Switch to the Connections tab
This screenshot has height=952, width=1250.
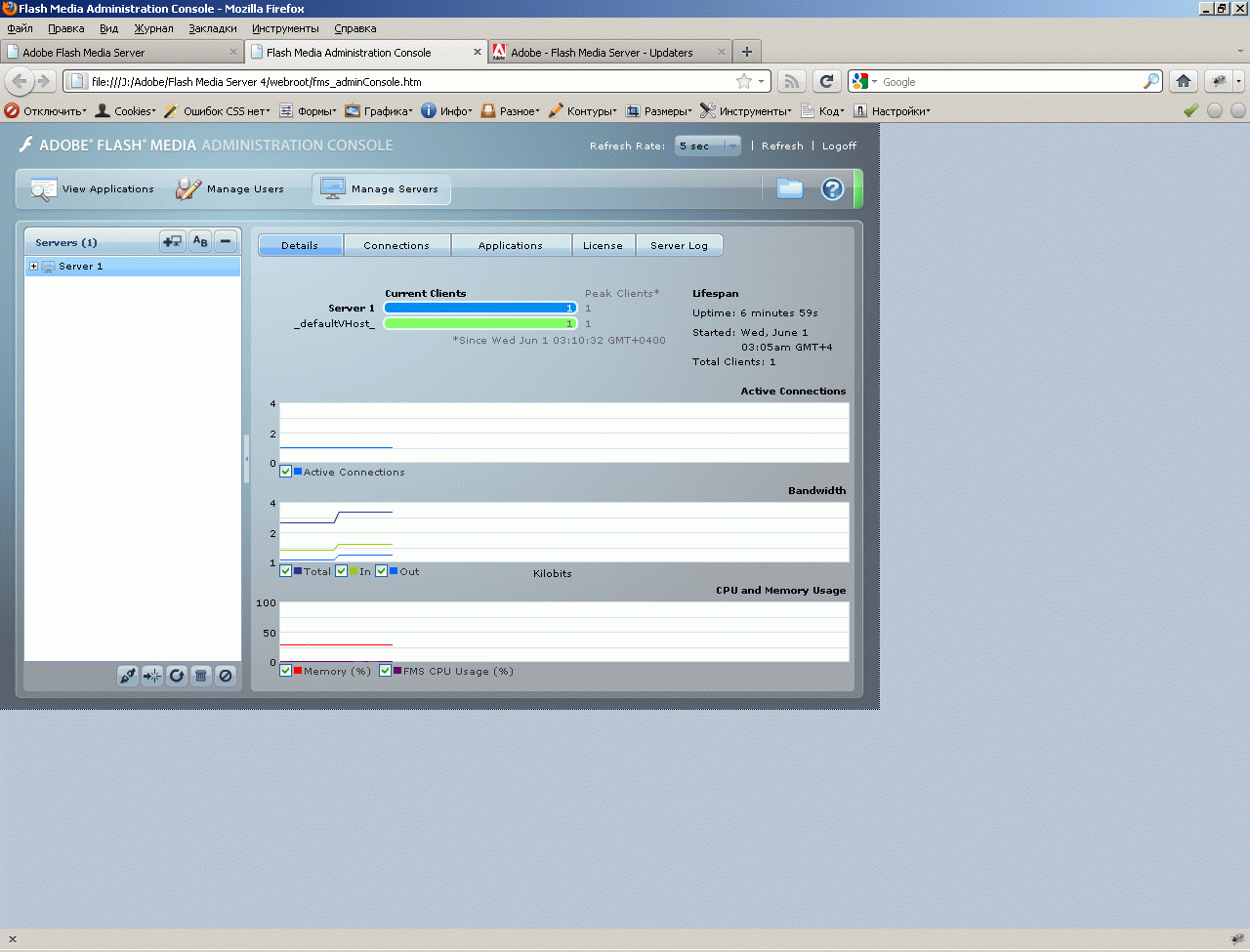click(396, 245)
